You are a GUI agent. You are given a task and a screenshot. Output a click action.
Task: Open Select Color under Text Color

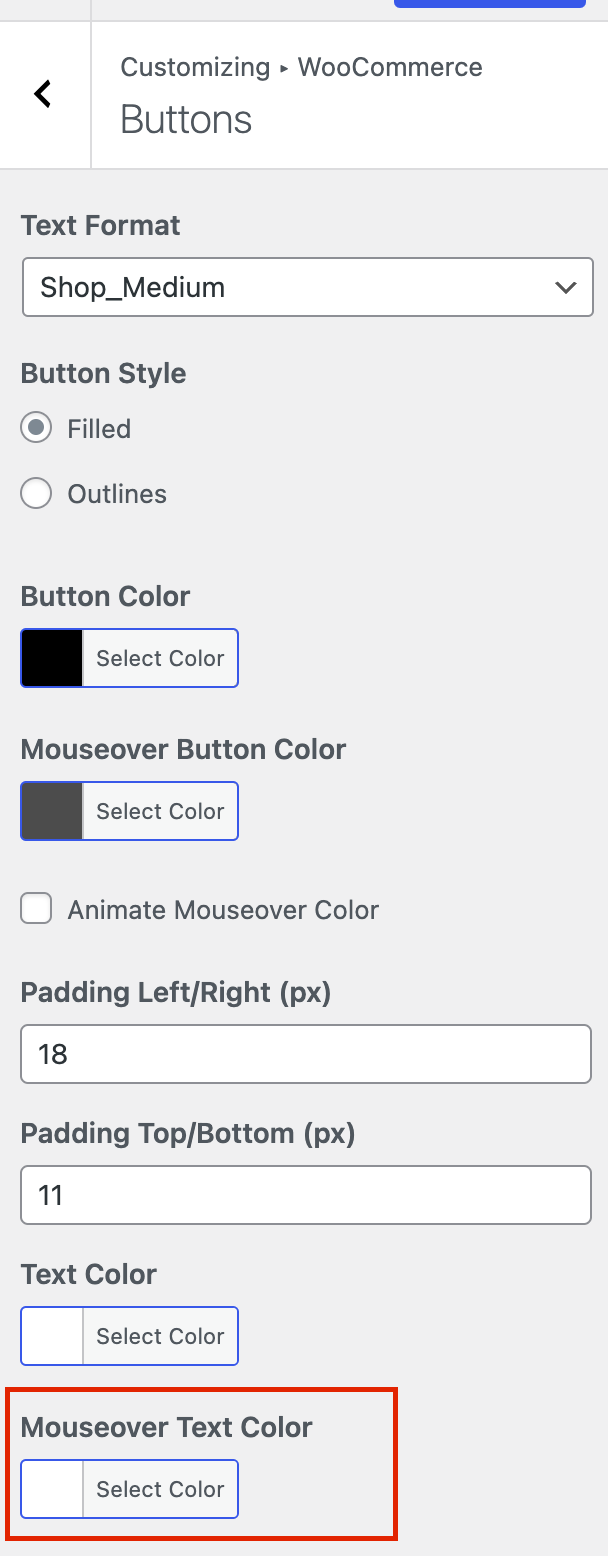click(160, 1336)
